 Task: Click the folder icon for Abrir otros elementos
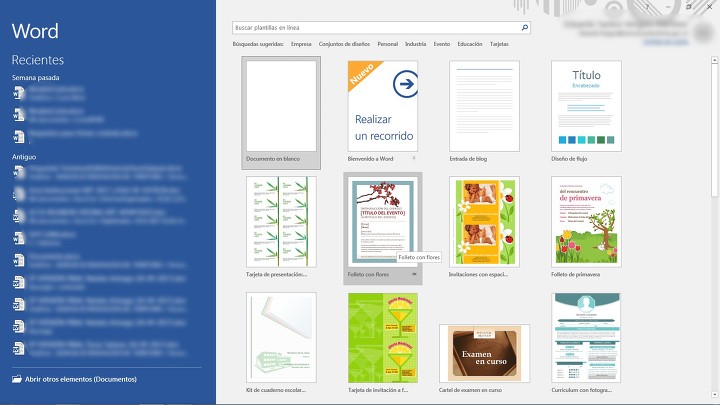point(17,379)
